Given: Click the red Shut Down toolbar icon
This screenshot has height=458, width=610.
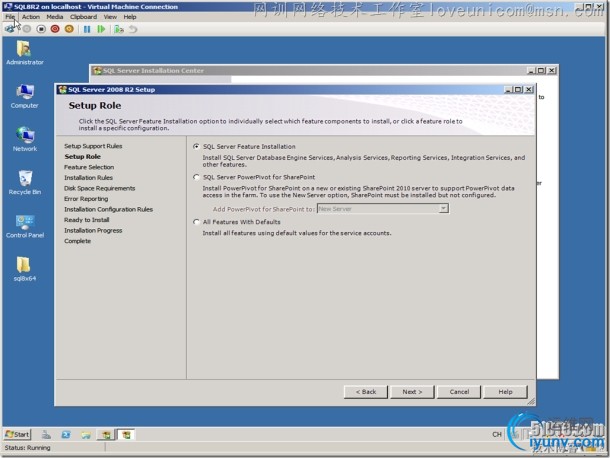Looking at the screenshot, I should [55, 29].
